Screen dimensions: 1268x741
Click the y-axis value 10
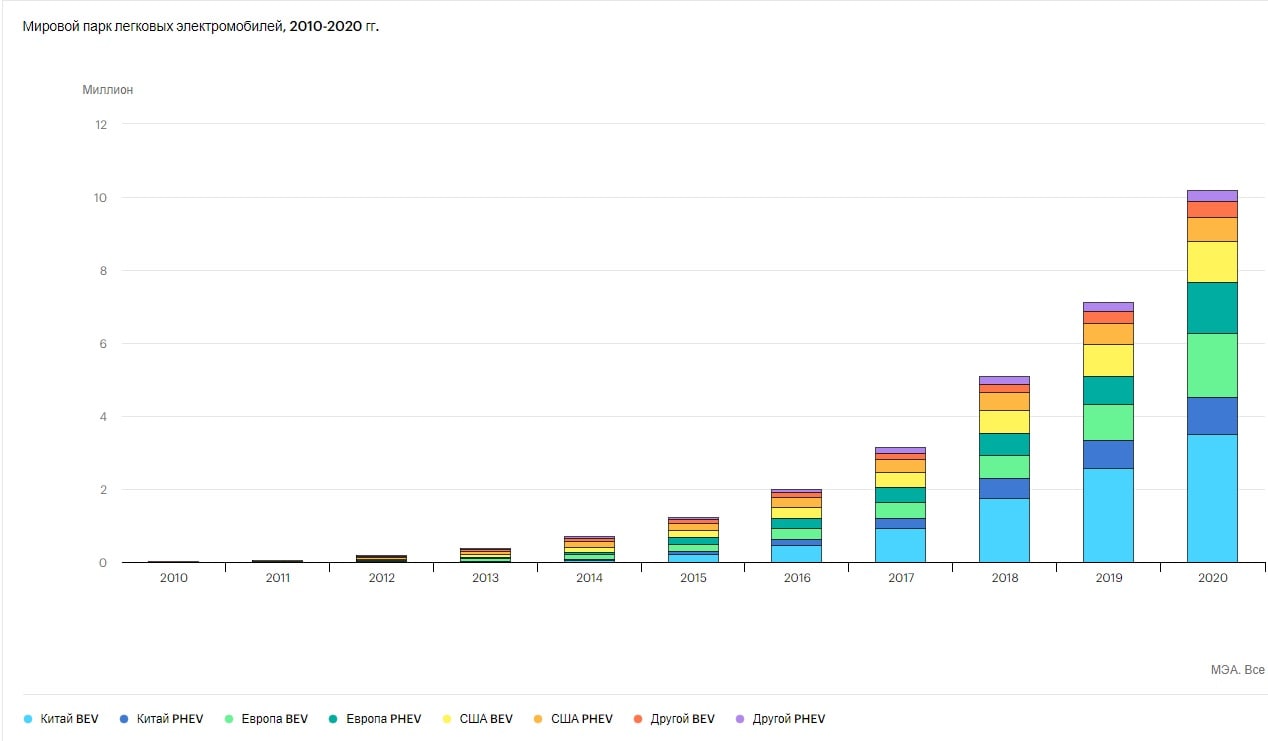coord(100,198)
